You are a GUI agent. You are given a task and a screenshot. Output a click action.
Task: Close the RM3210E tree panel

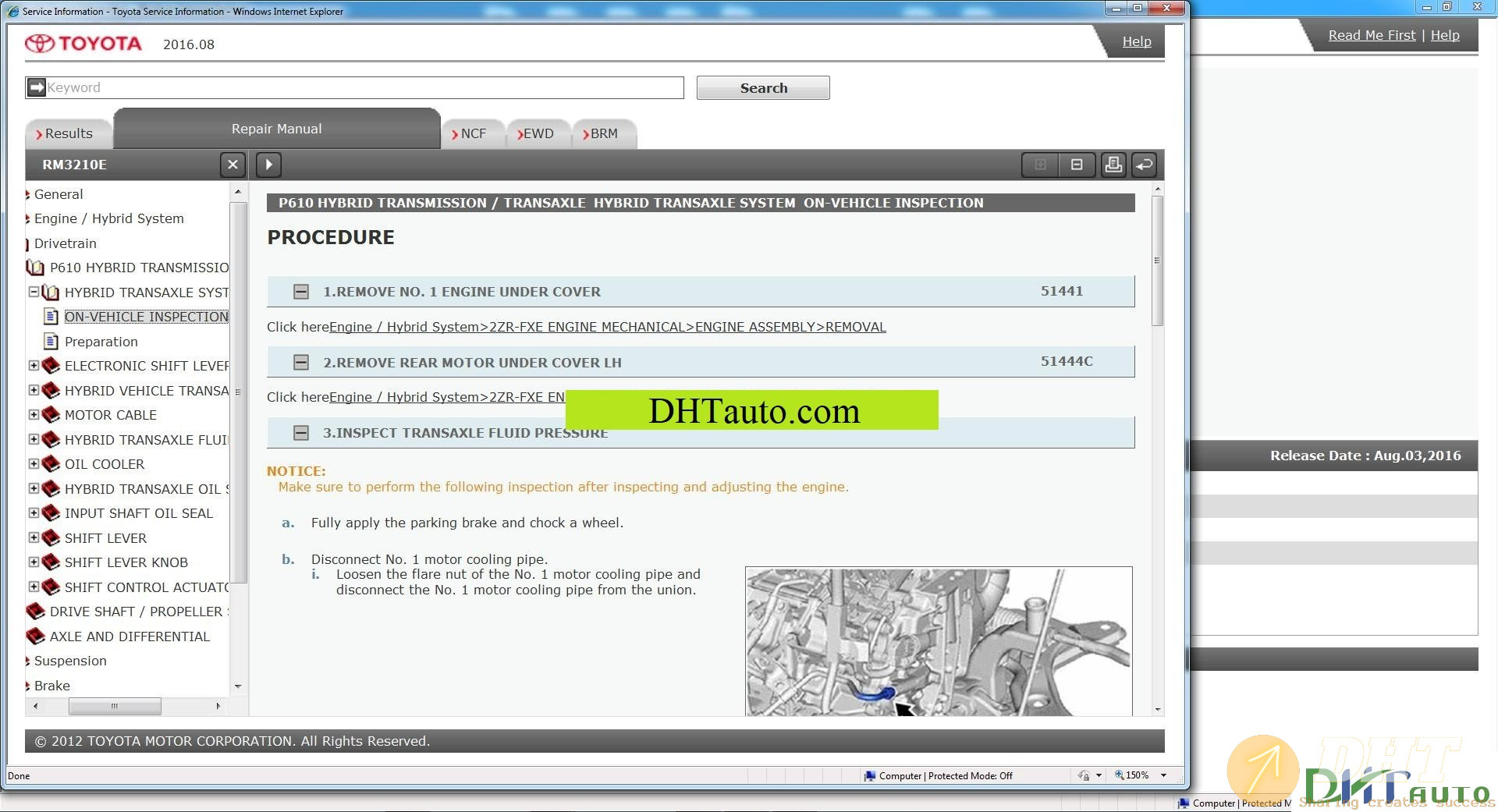click(233, 165)
